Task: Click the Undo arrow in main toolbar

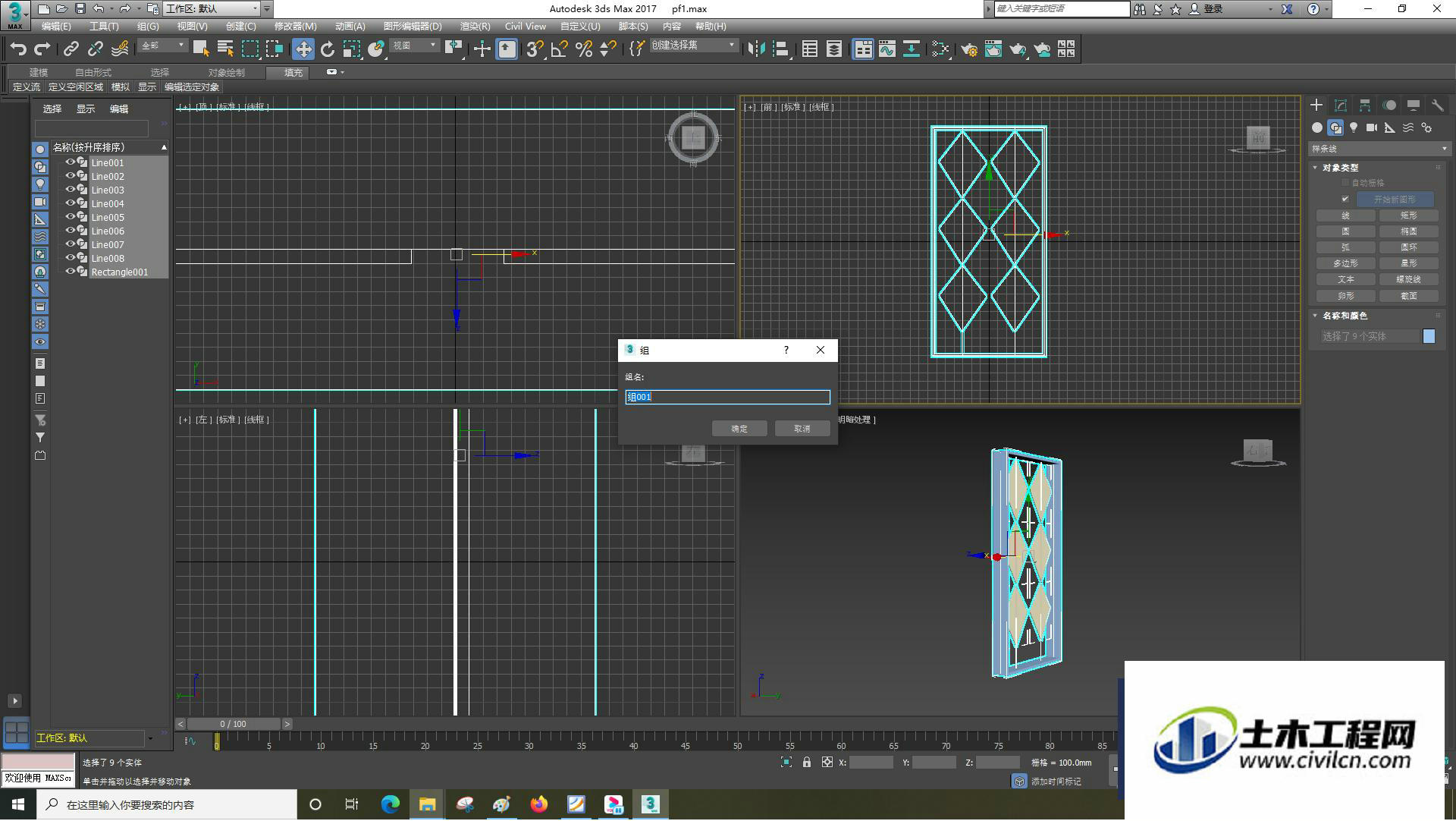Action: 18,49
